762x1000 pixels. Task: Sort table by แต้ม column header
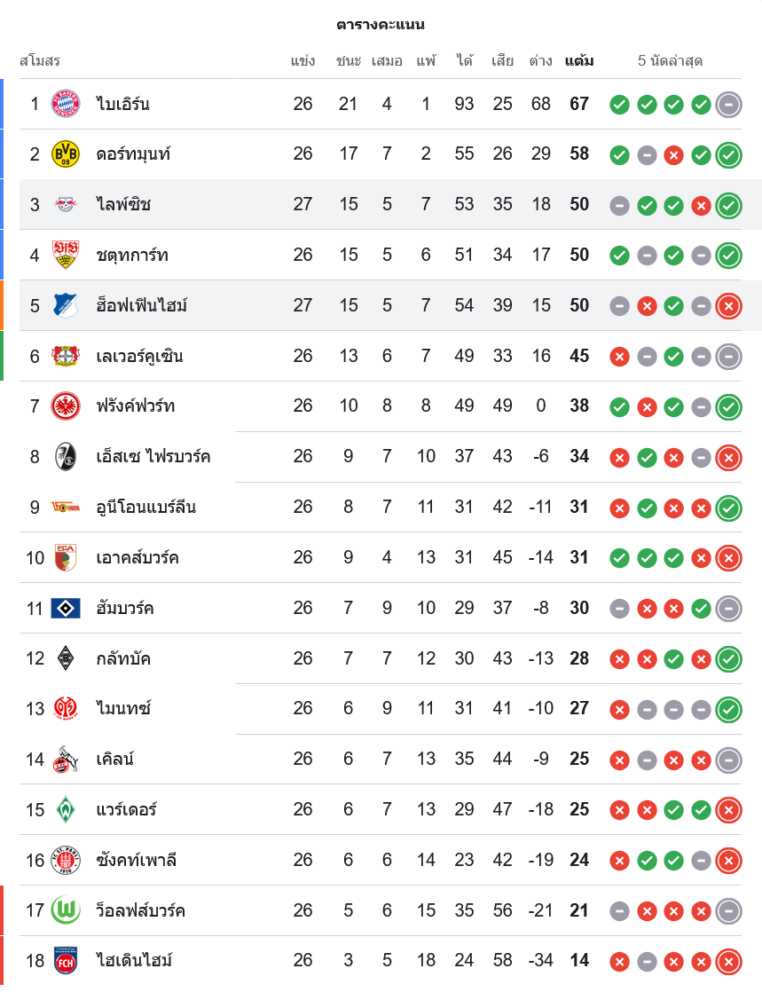click(579, 61)
